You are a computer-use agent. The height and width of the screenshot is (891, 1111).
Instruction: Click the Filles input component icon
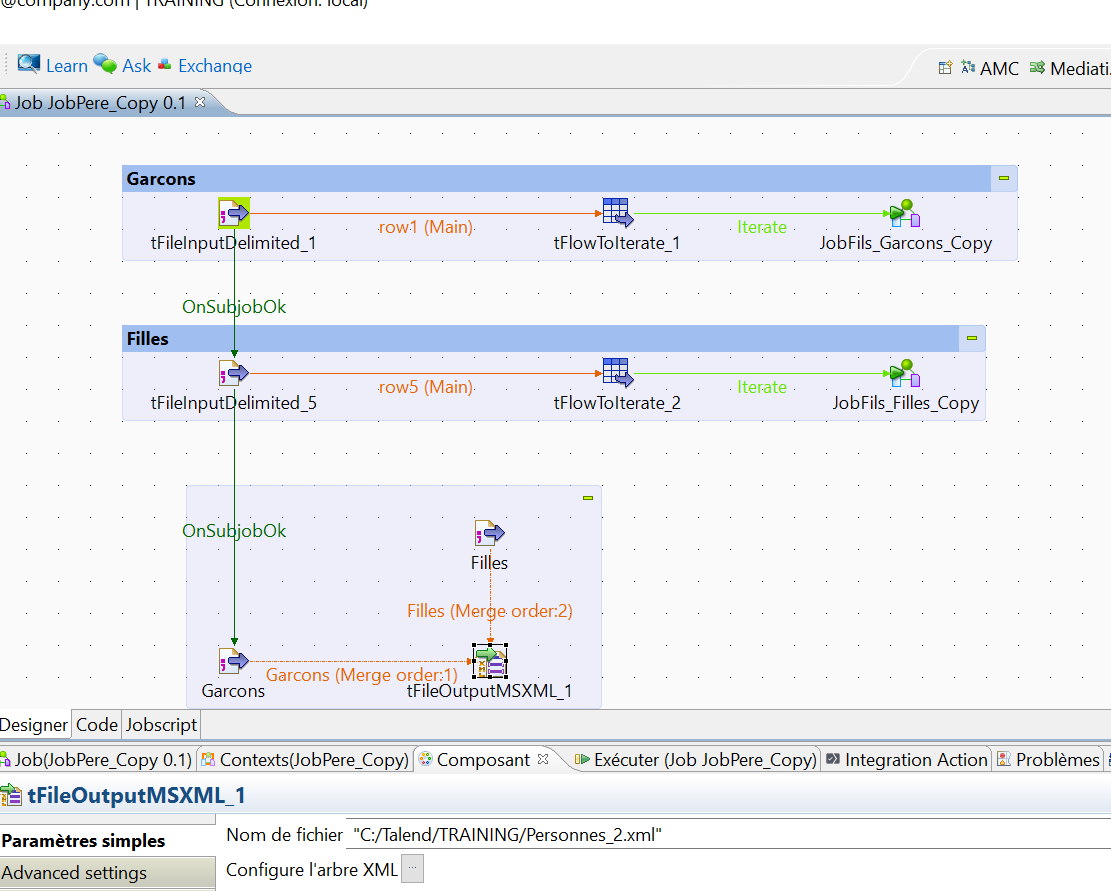(x=488, y=533)
